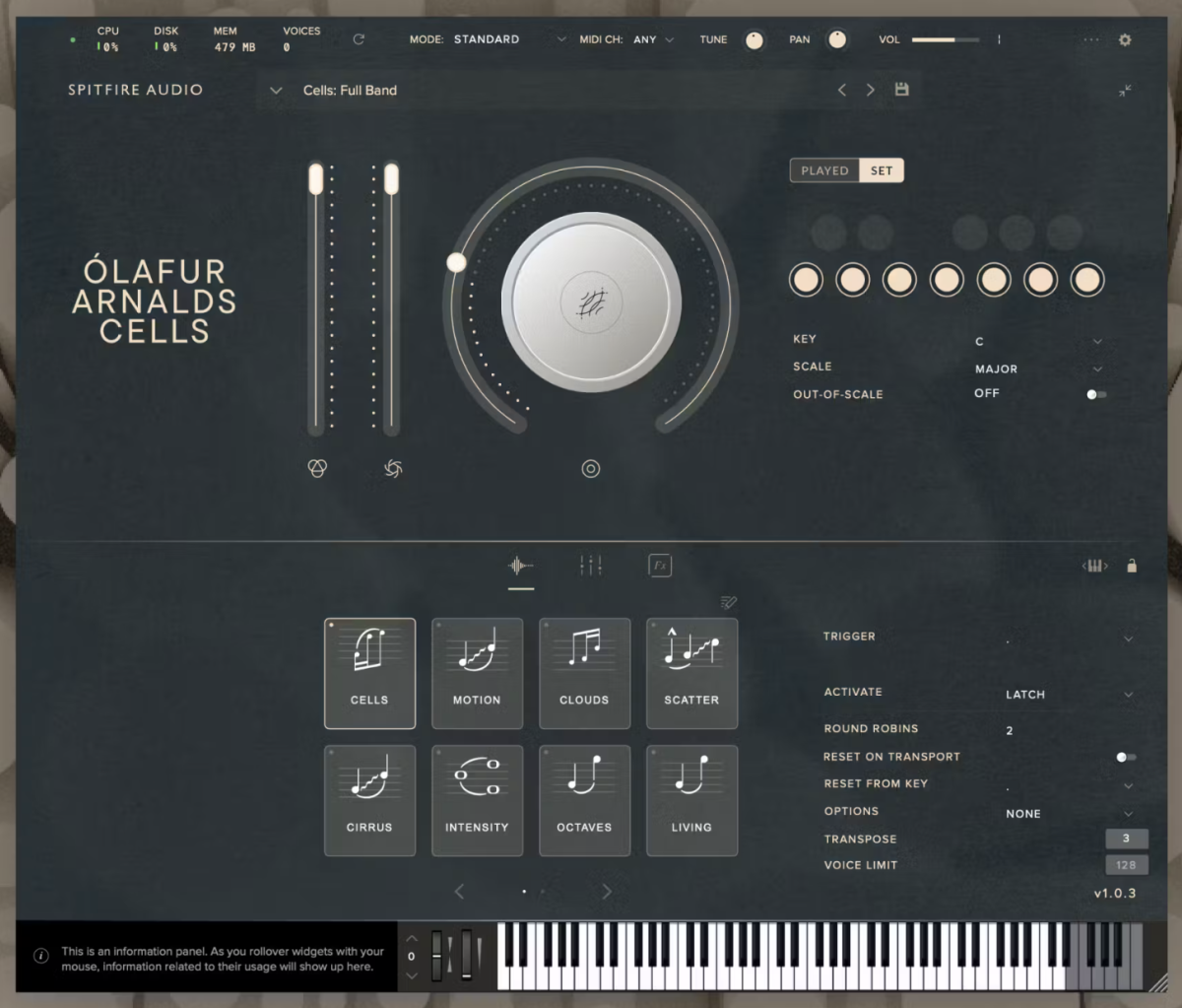
Task: Open the MIDI CH dropdown
Action: point(654,39)
